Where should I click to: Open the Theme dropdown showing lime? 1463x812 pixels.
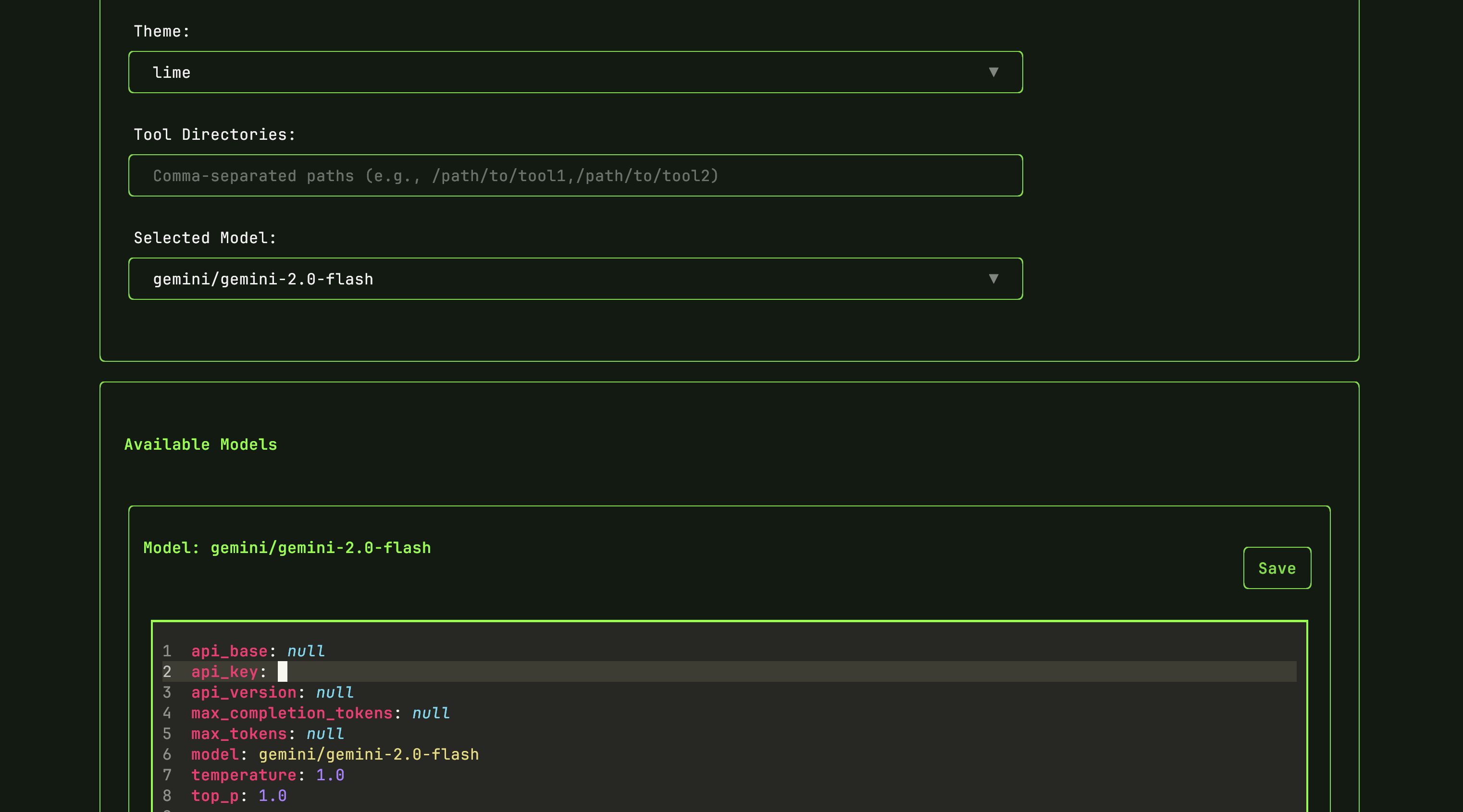pyautogui.click(x=575, y=72)
